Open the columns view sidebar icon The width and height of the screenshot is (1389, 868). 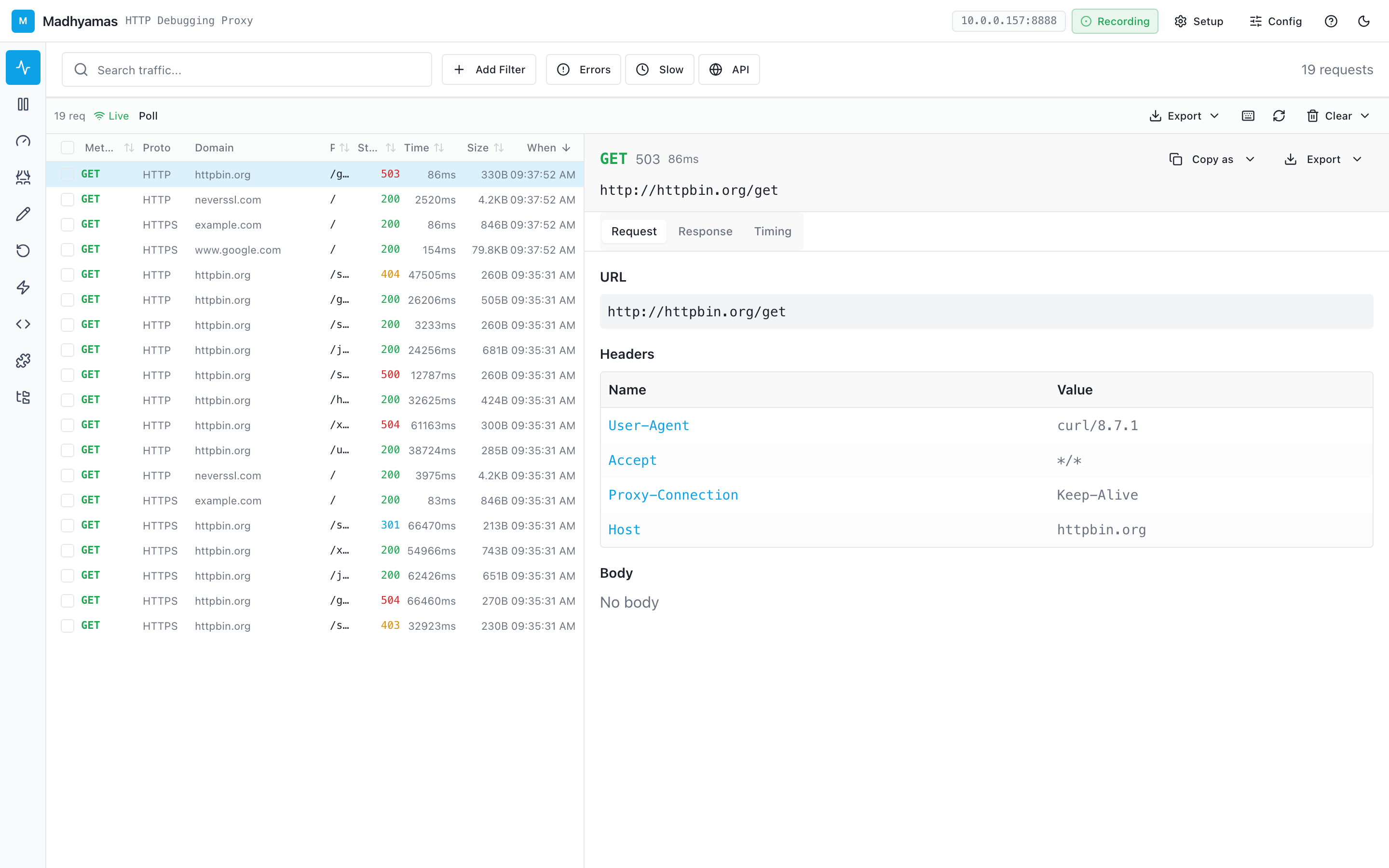click(x=23, y=104)
